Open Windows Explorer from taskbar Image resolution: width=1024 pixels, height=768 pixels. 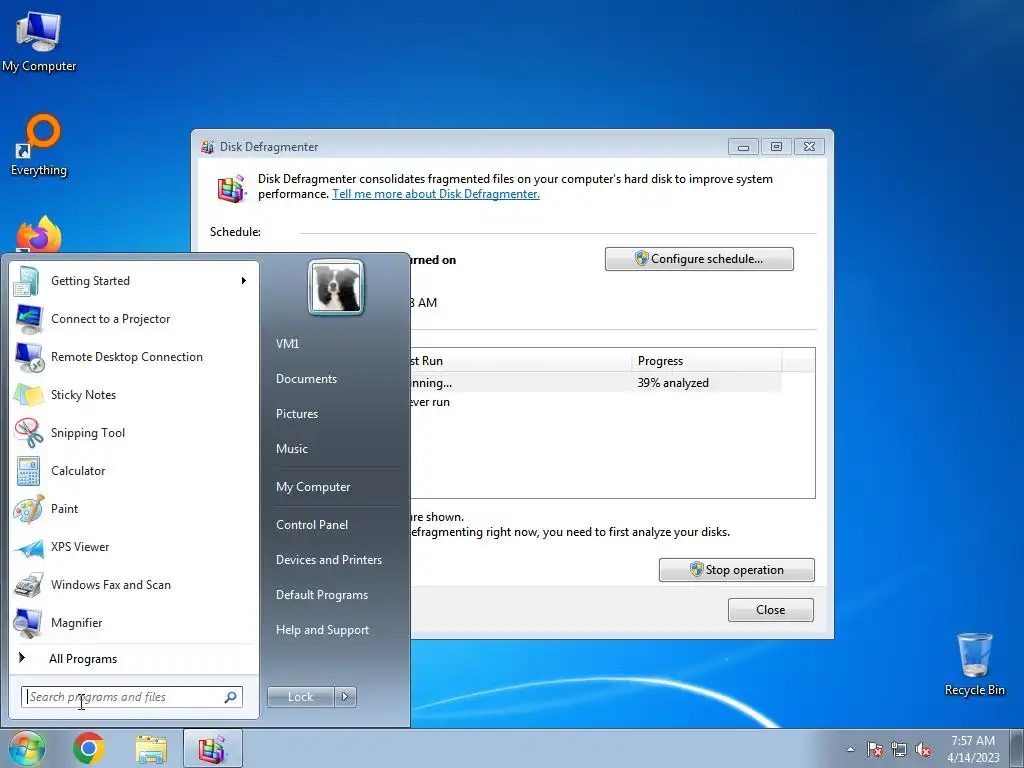(151, 748)
